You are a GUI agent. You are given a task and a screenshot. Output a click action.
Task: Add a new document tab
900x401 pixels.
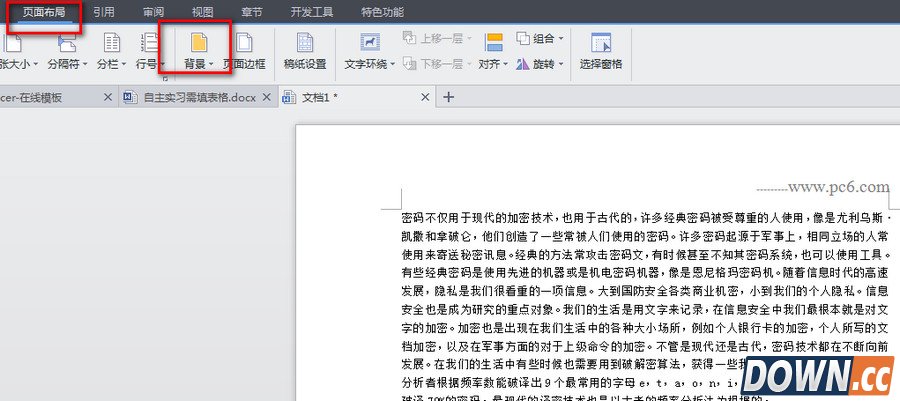449,98
